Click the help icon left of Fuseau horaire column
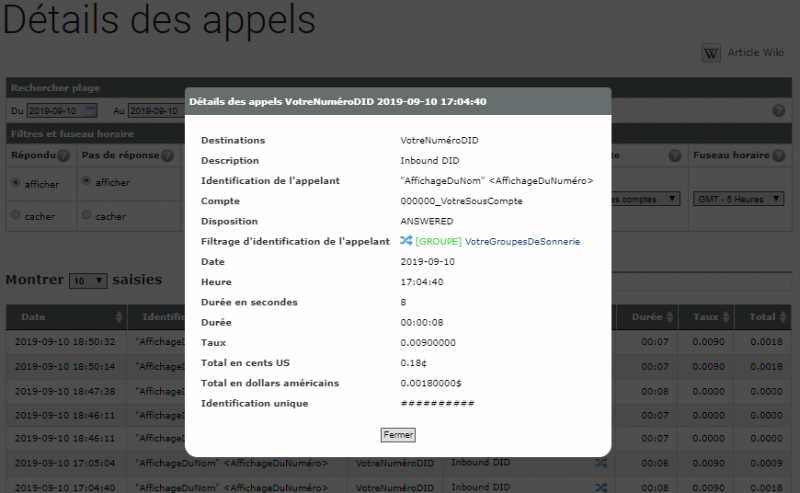This screenshot has width=800, height=493. pyautogui.click(x=674, y=156)
